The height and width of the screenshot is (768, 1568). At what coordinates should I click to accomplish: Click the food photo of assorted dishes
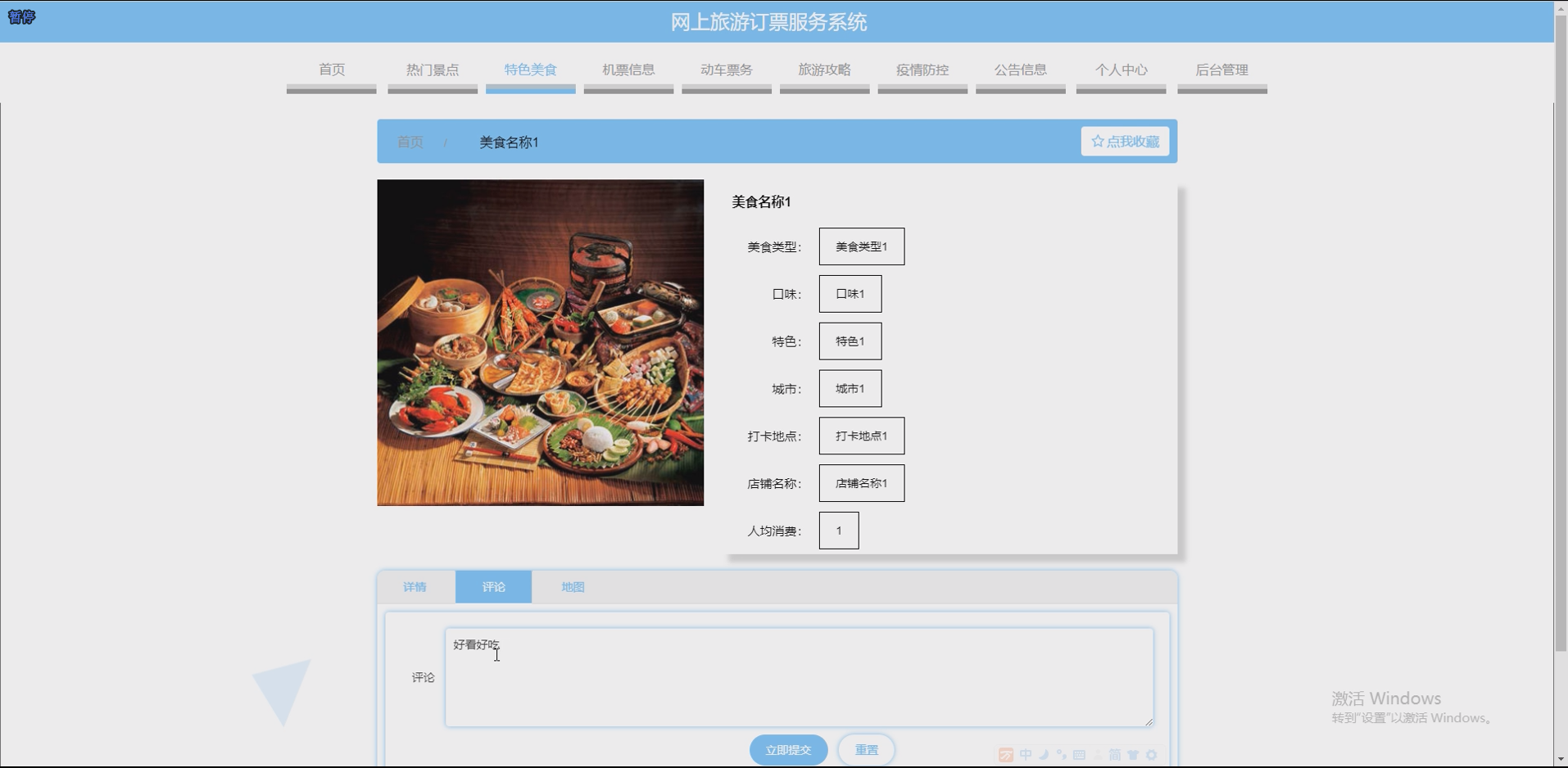[541, 343]
